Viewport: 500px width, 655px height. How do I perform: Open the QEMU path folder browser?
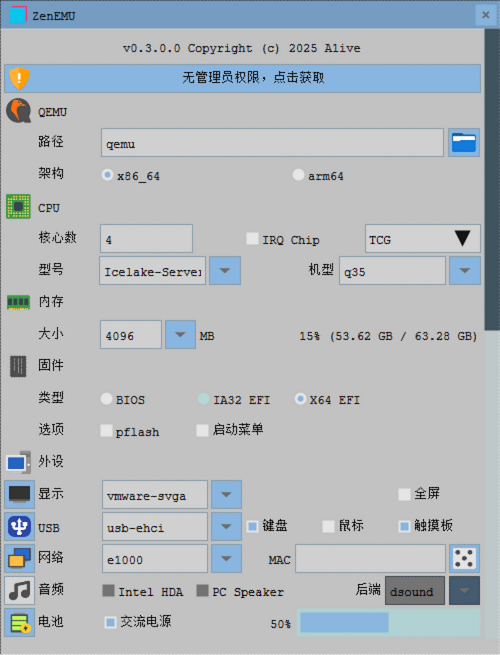point(464,143)
